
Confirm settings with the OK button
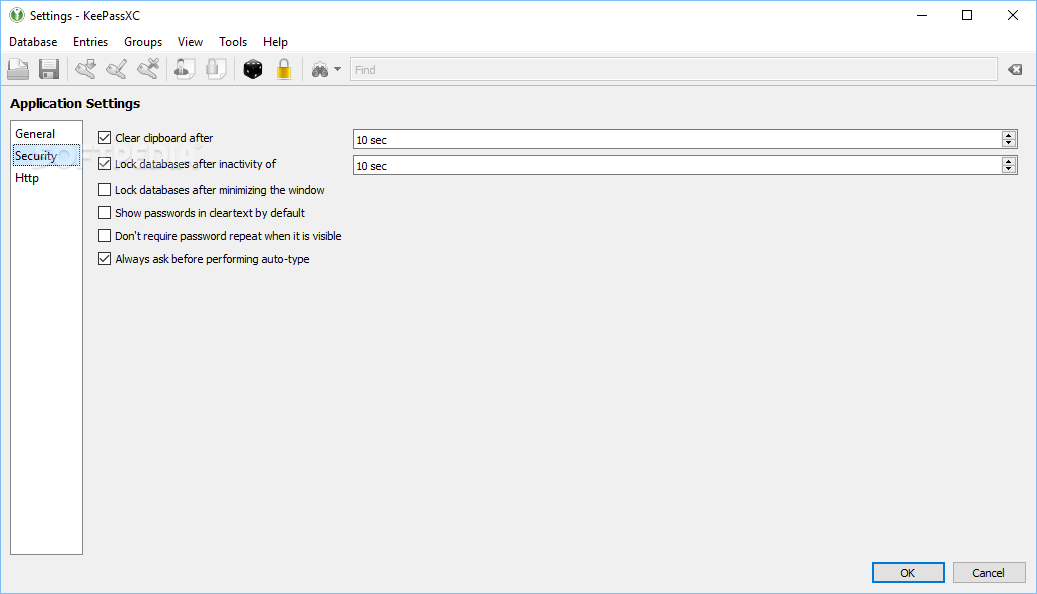(908, 573)
